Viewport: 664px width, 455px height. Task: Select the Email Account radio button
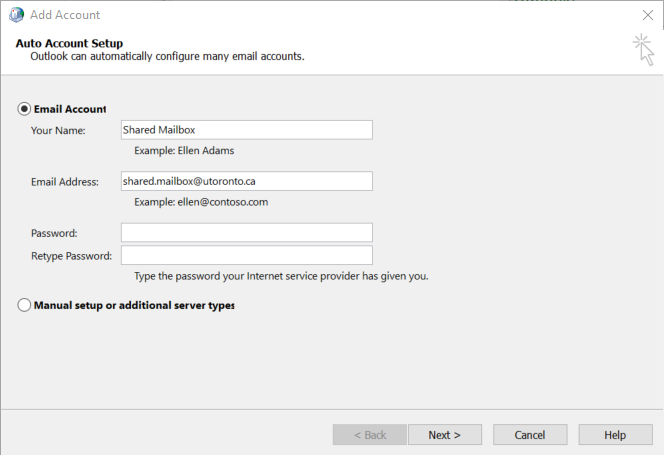click(24, 109)
